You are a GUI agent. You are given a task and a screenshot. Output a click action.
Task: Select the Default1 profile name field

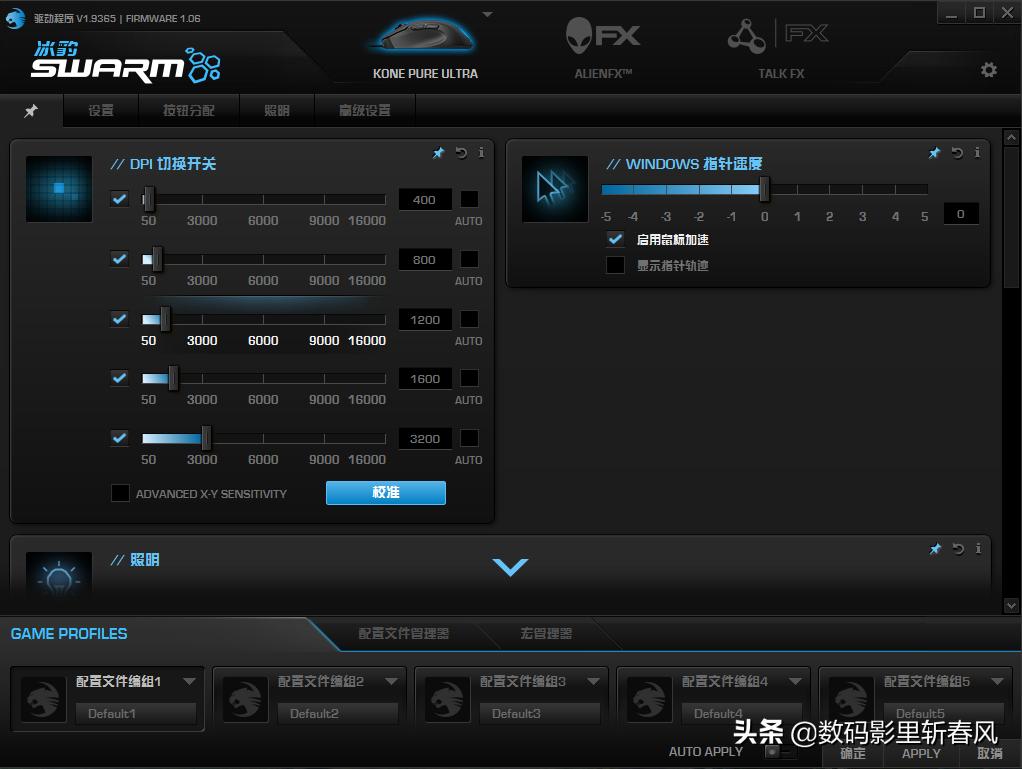click(136, 714)
